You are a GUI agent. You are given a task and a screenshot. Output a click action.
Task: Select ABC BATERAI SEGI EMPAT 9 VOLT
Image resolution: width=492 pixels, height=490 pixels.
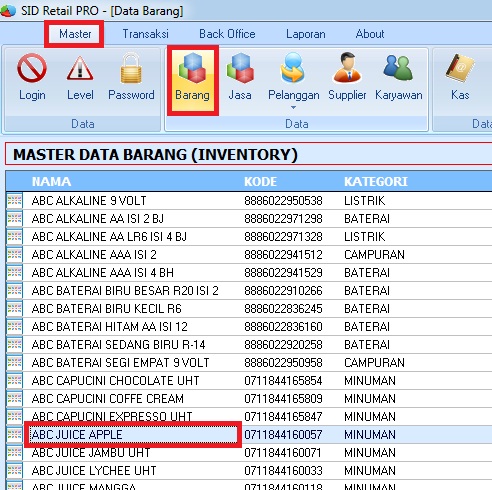coord(120,363)
